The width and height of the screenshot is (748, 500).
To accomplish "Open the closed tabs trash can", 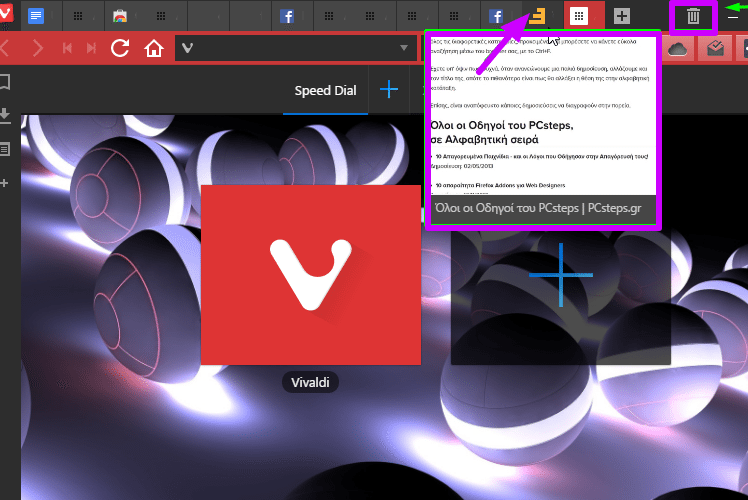I will pos(693,17).
